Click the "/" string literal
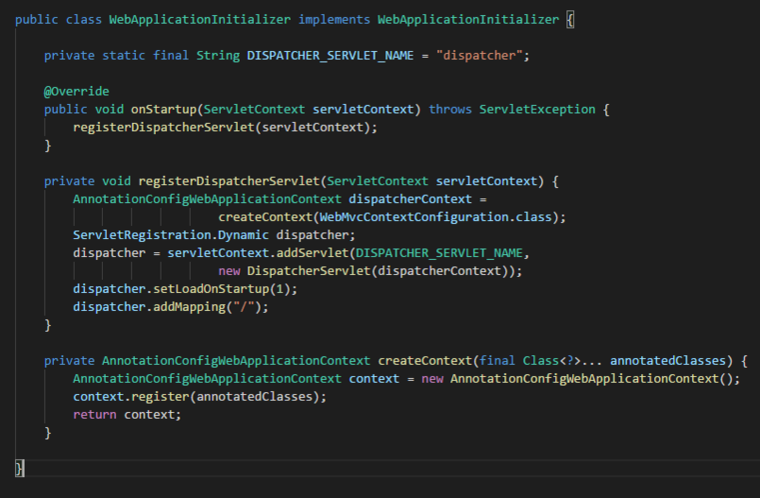Screen dimensions: 760x498 pos(243,307)
